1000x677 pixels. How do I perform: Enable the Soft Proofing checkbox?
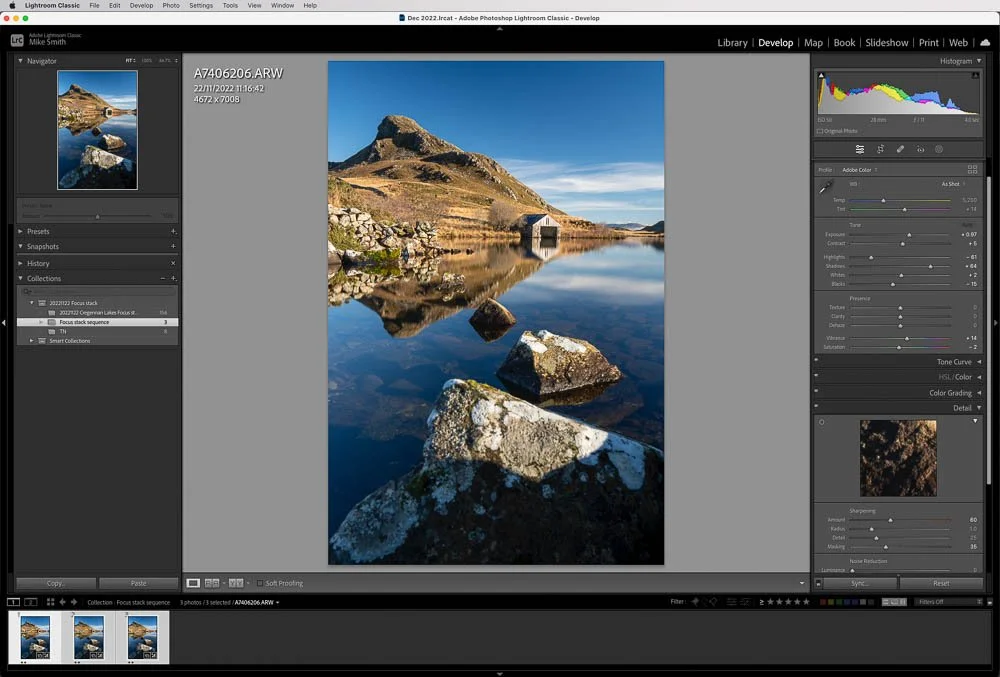point(260,583)
